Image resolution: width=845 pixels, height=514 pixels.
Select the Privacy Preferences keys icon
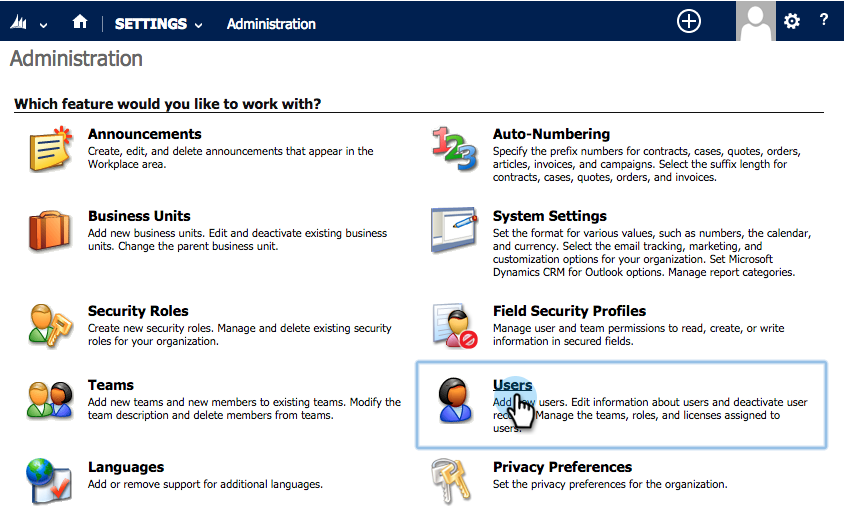click(452, 481)
